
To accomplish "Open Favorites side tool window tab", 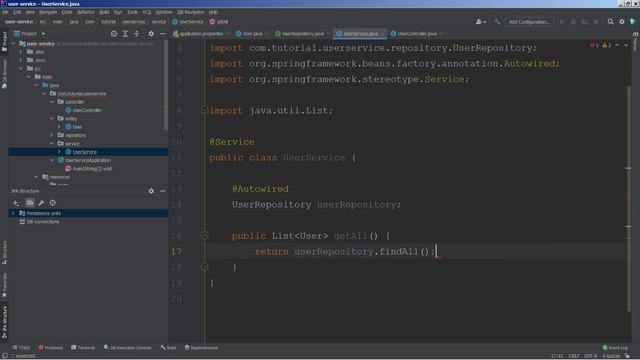I will point(4,285).
